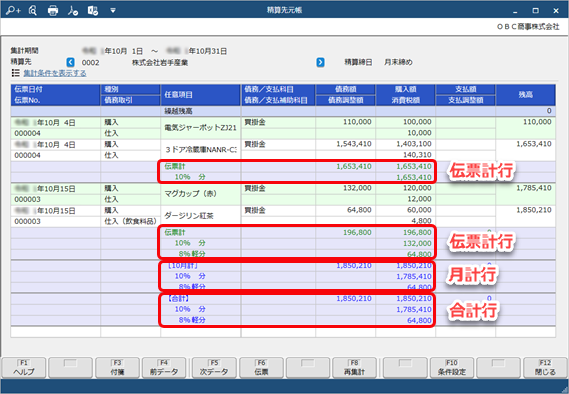Click the 【合計】 row label
The image size is (569, 394).
pyautogui.click(x=178, y=299)
